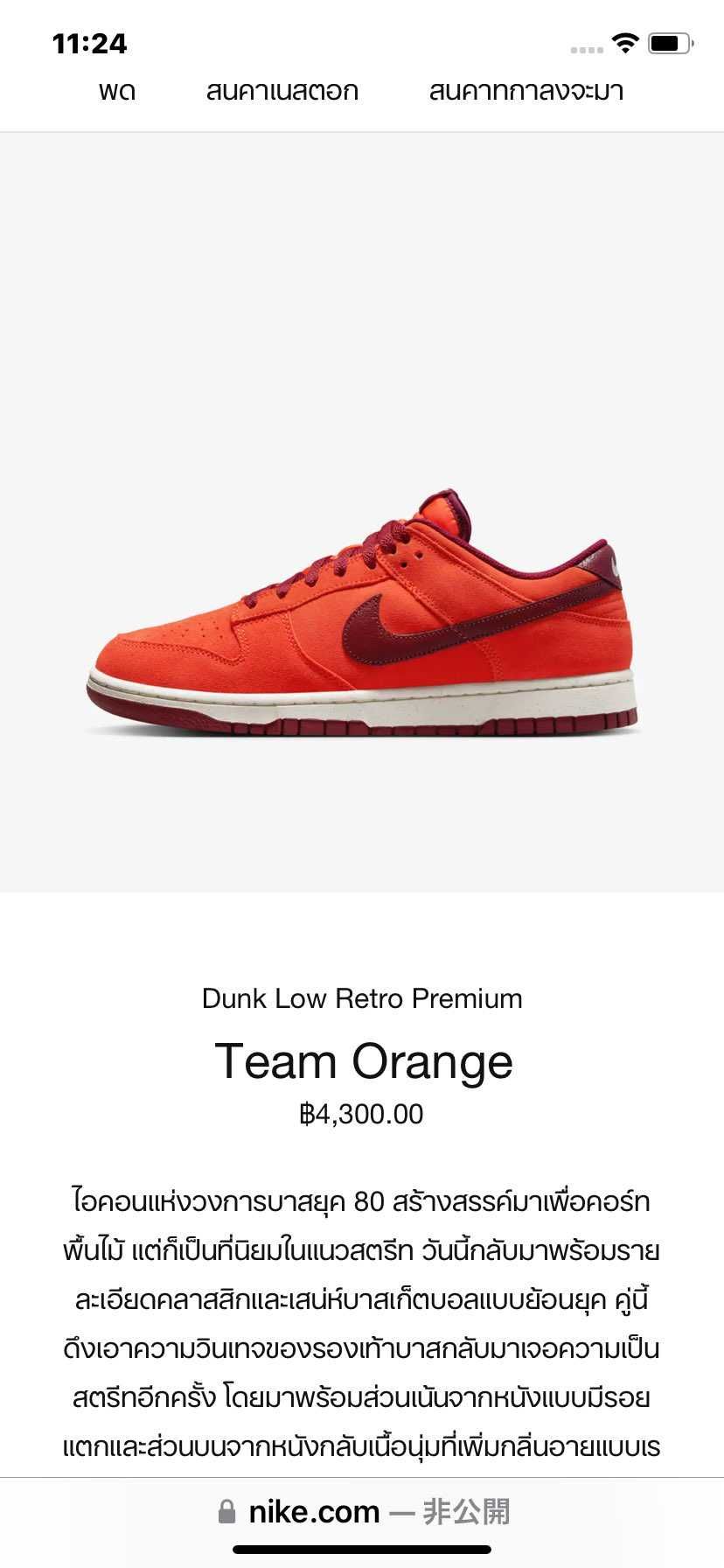Select the Team Orange product title
Viewport: 724px width, 1568px height.
(x=364, y=1061)
